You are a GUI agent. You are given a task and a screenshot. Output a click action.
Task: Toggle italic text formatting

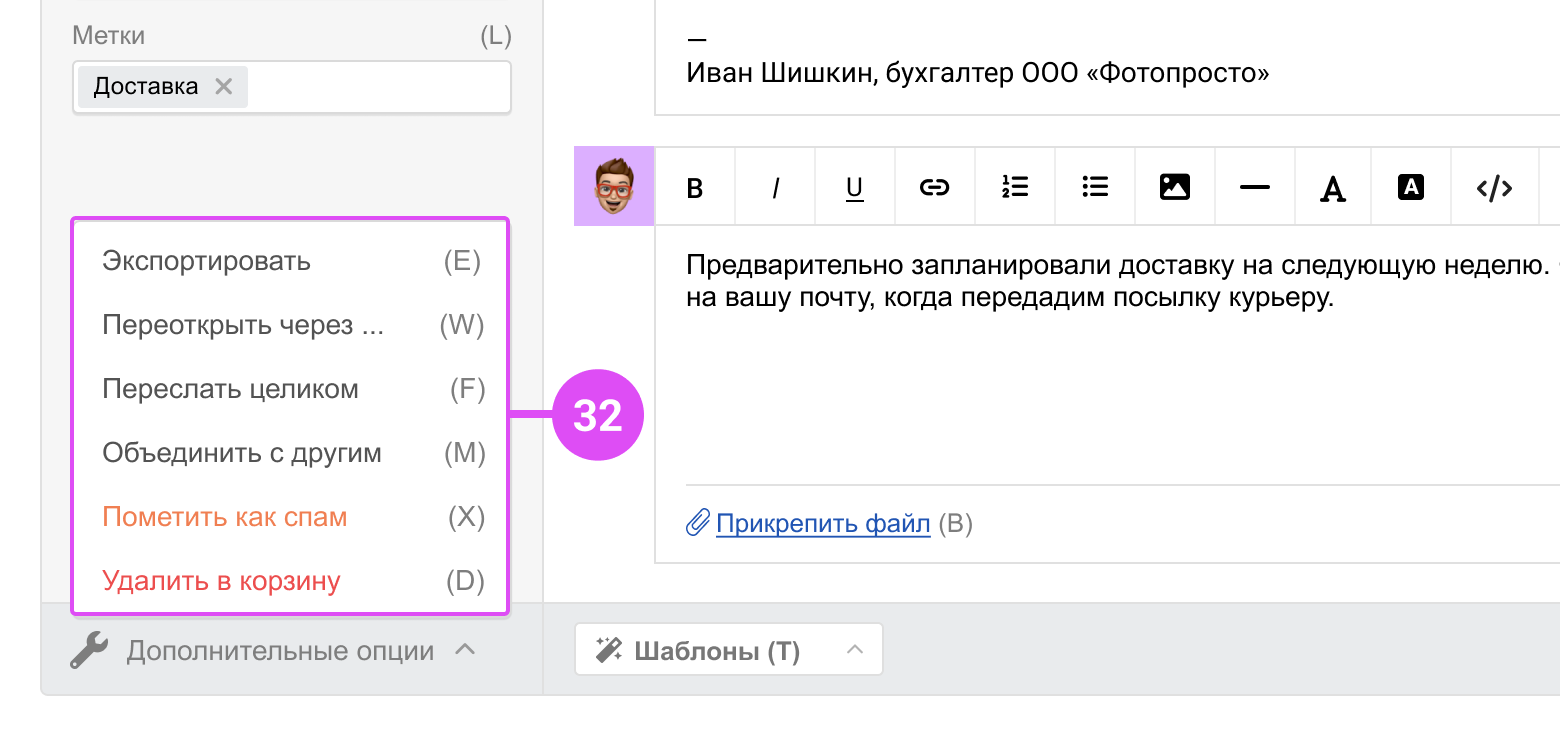[775, 186]
